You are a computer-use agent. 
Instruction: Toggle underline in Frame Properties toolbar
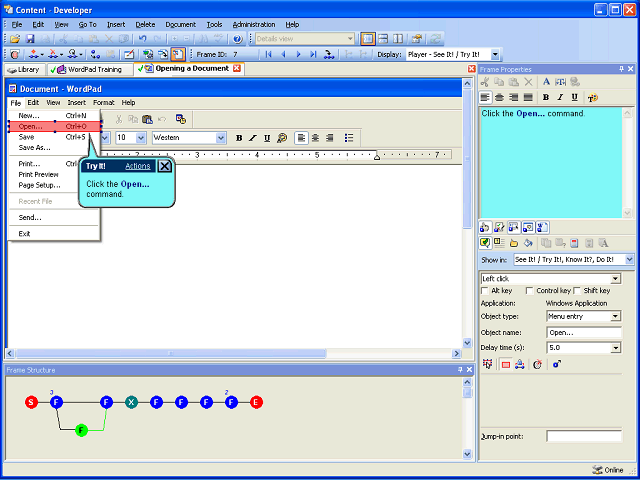pyautogui.click(x=574, y=97)
